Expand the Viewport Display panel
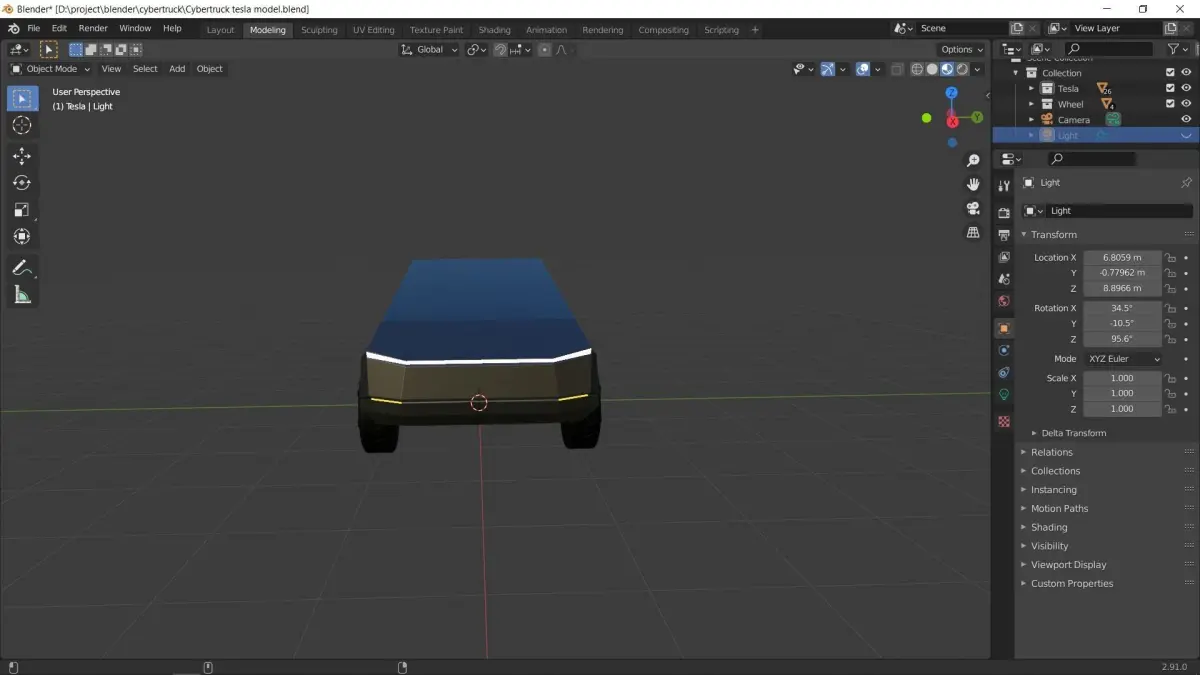The width and height of the screenshot is (1200, 675). (1068, 565)
